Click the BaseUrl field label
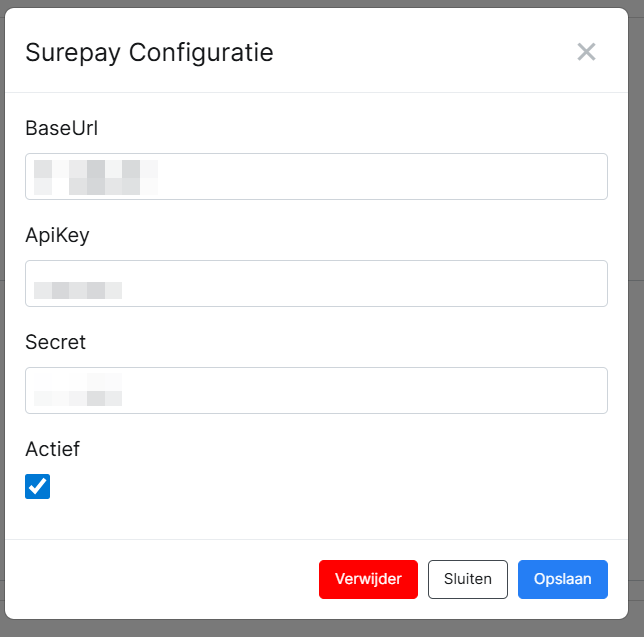The width and height of the screenshot is (644, 637). pos(61,128)
